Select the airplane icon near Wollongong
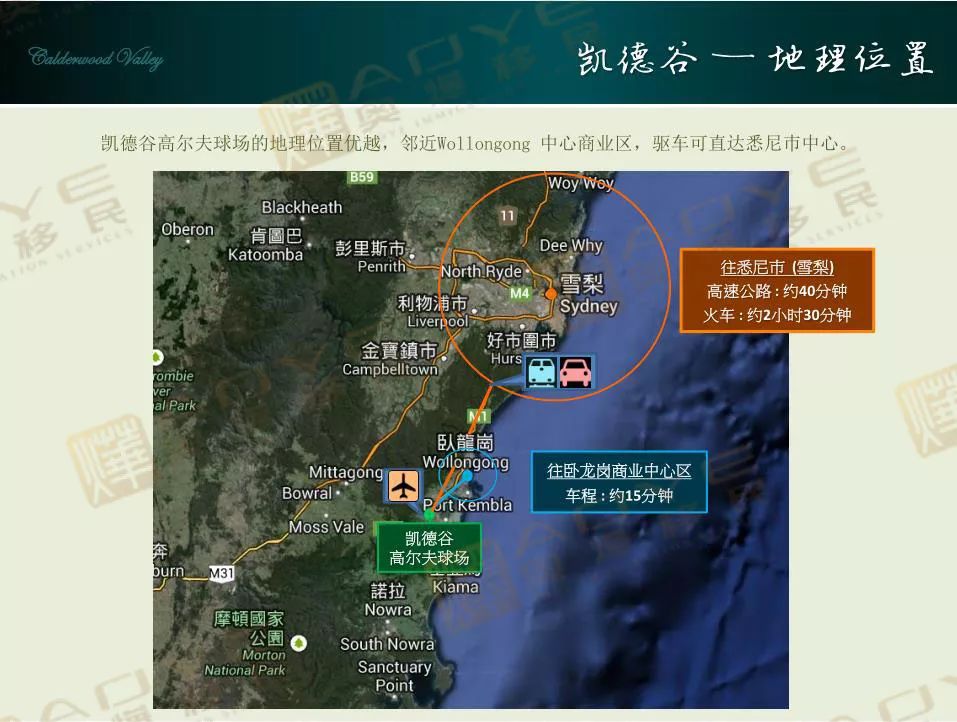Image resolution: width=957 pixels, height=722 pixels. (402, 485)
